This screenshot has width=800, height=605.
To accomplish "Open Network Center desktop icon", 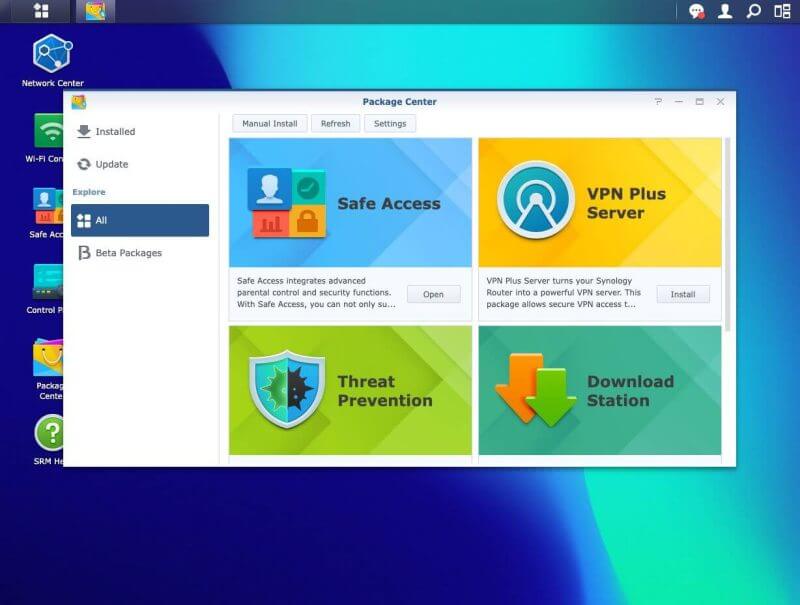I will (53, 60).
